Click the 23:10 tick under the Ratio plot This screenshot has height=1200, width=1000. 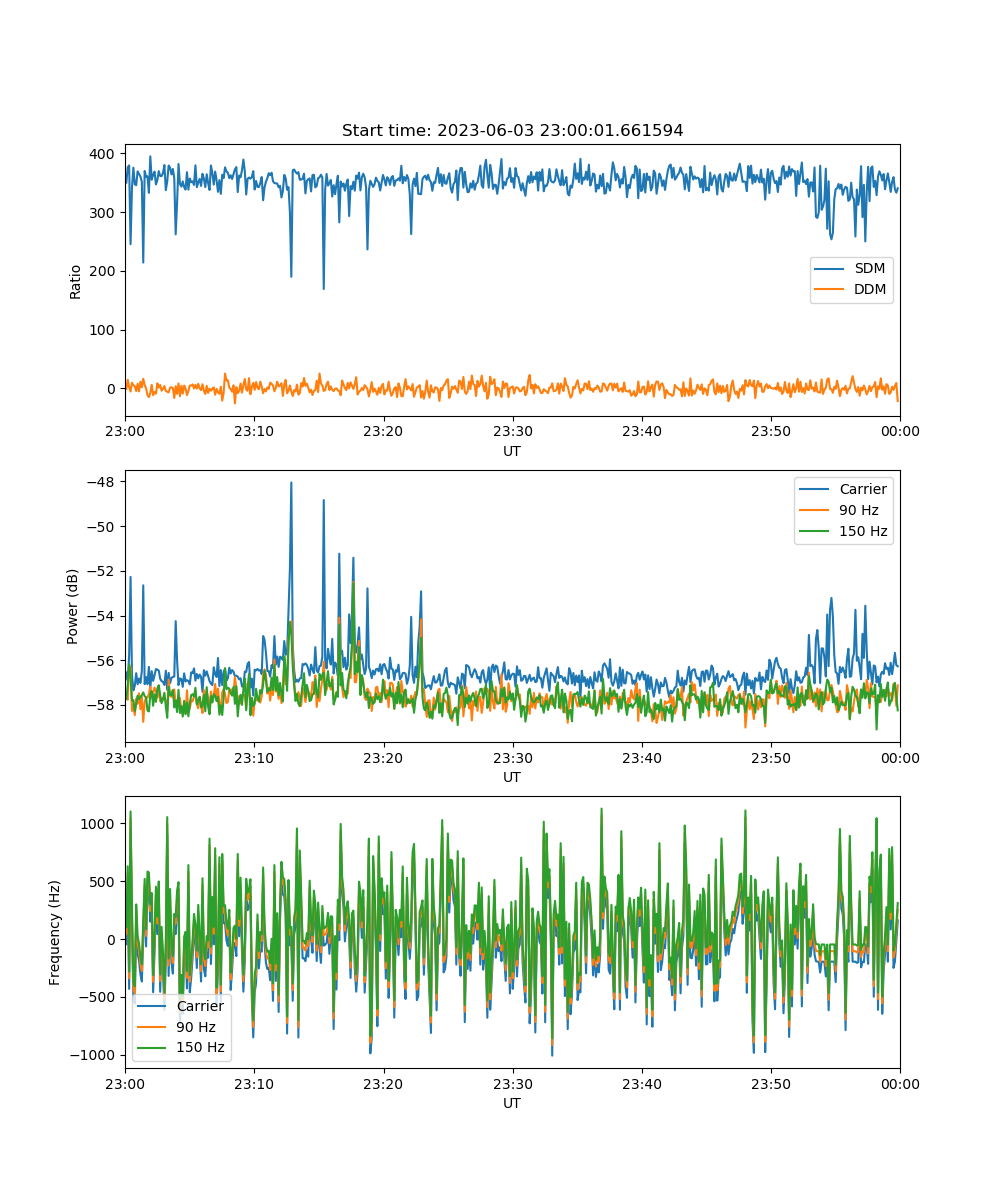tap(254, 431)
